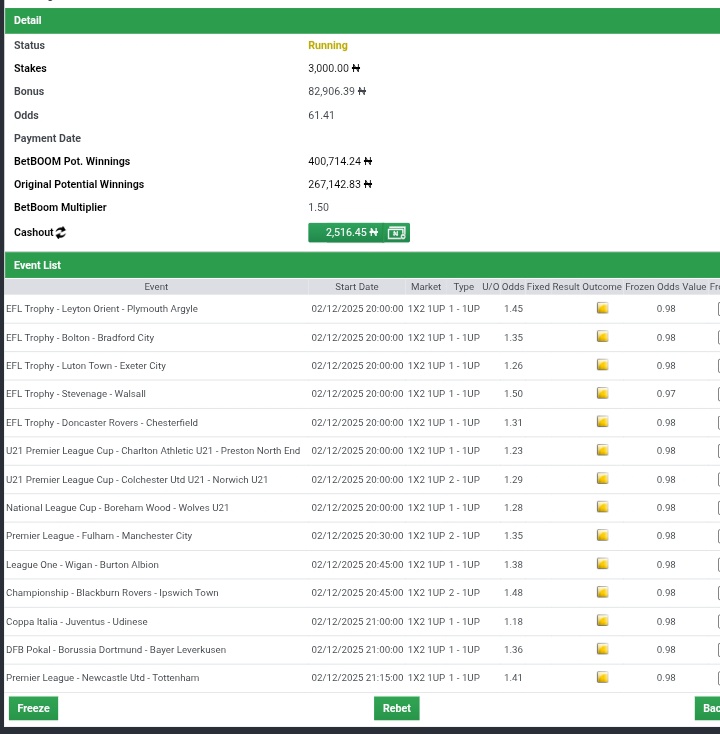720x734 pixels.
Task: Click the stakes value 3,000.00
Action: (x=334, y=68)
